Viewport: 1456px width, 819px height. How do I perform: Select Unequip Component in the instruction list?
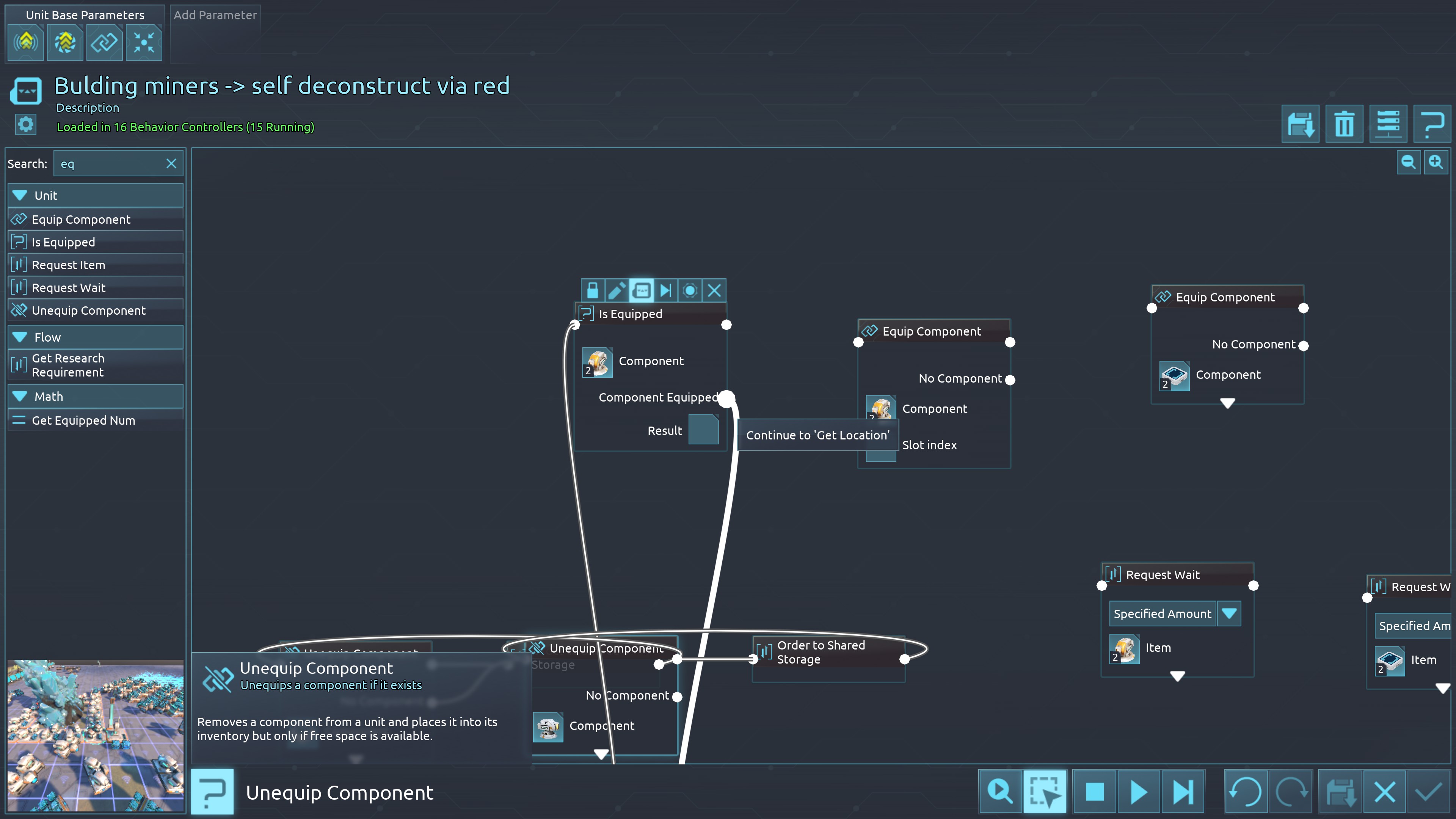(89, 310)
